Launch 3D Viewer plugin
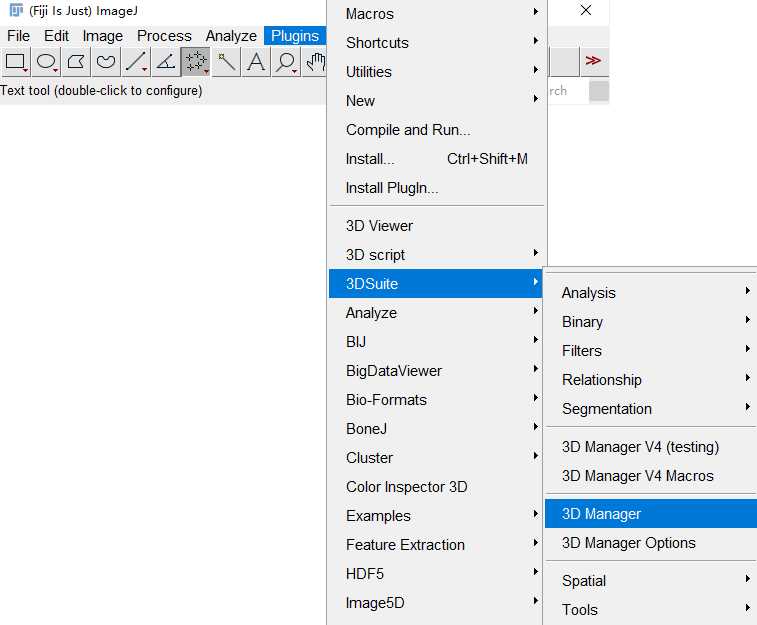This screenshot has width=757, height=625. click(x=436, y=225)
